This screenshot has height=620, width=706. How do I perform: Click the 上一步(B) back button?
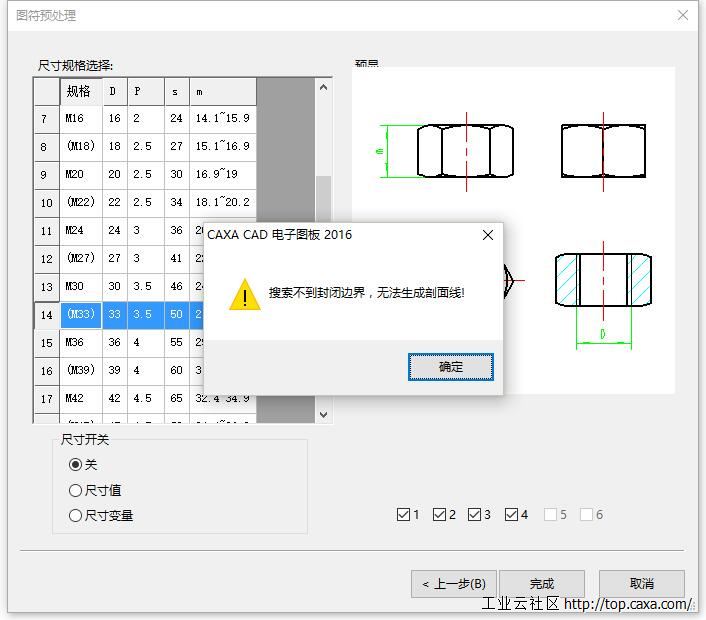(453, 584)
